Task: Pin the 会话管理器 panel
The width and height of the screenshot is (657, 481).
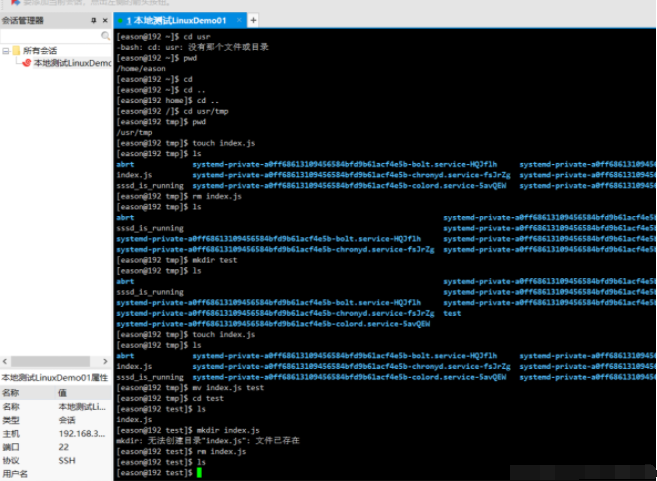Action: (93, 20)
